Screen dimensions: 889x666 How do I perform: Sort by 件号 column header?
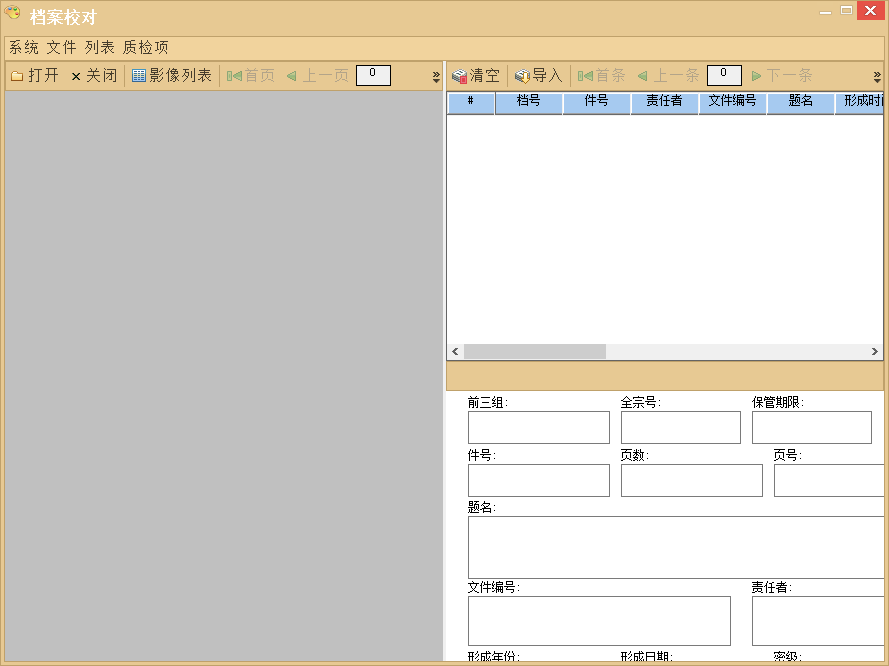coord(596,103)
